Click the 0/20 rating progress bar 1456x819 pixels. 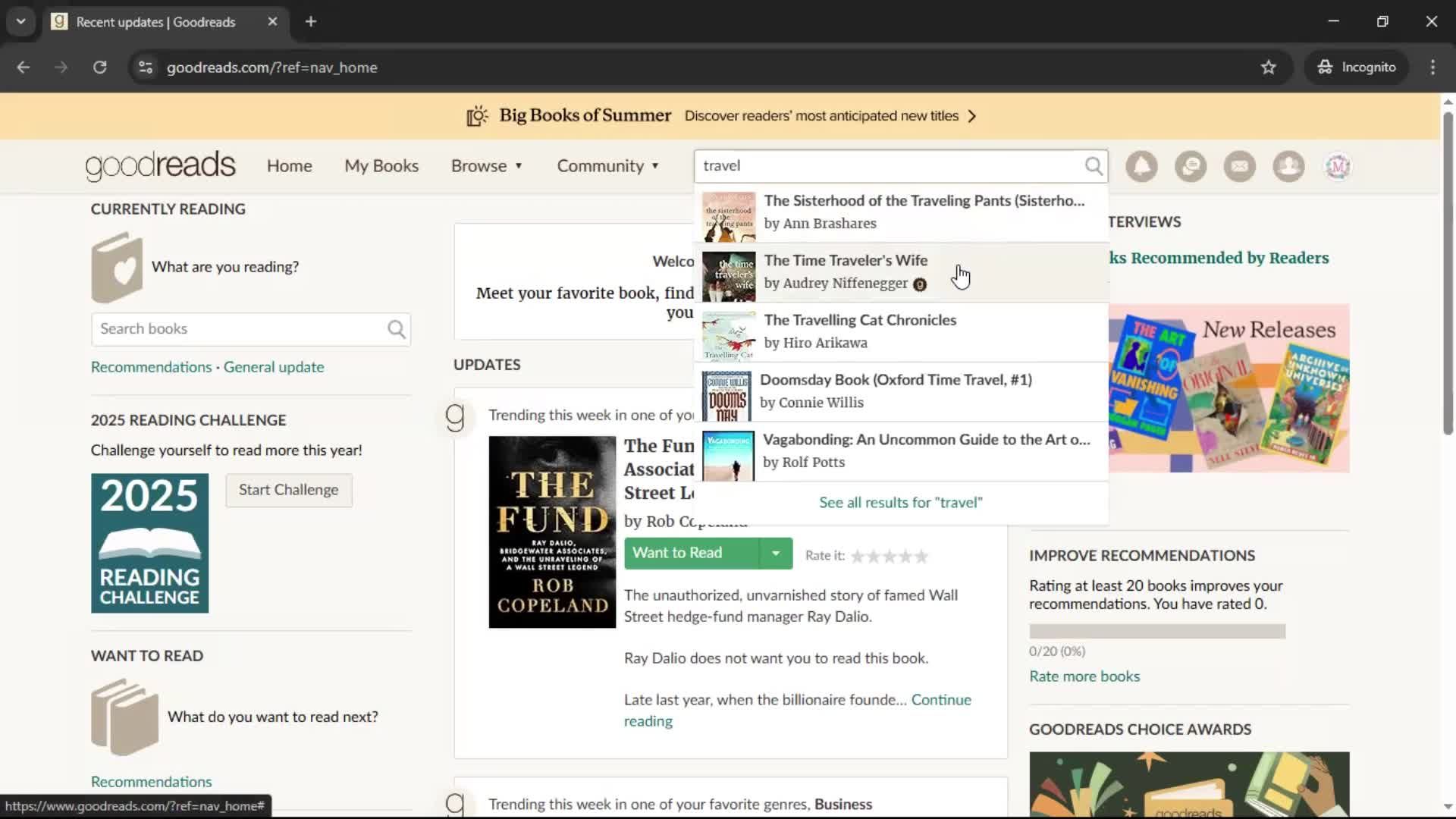(x=1157, y=632)
